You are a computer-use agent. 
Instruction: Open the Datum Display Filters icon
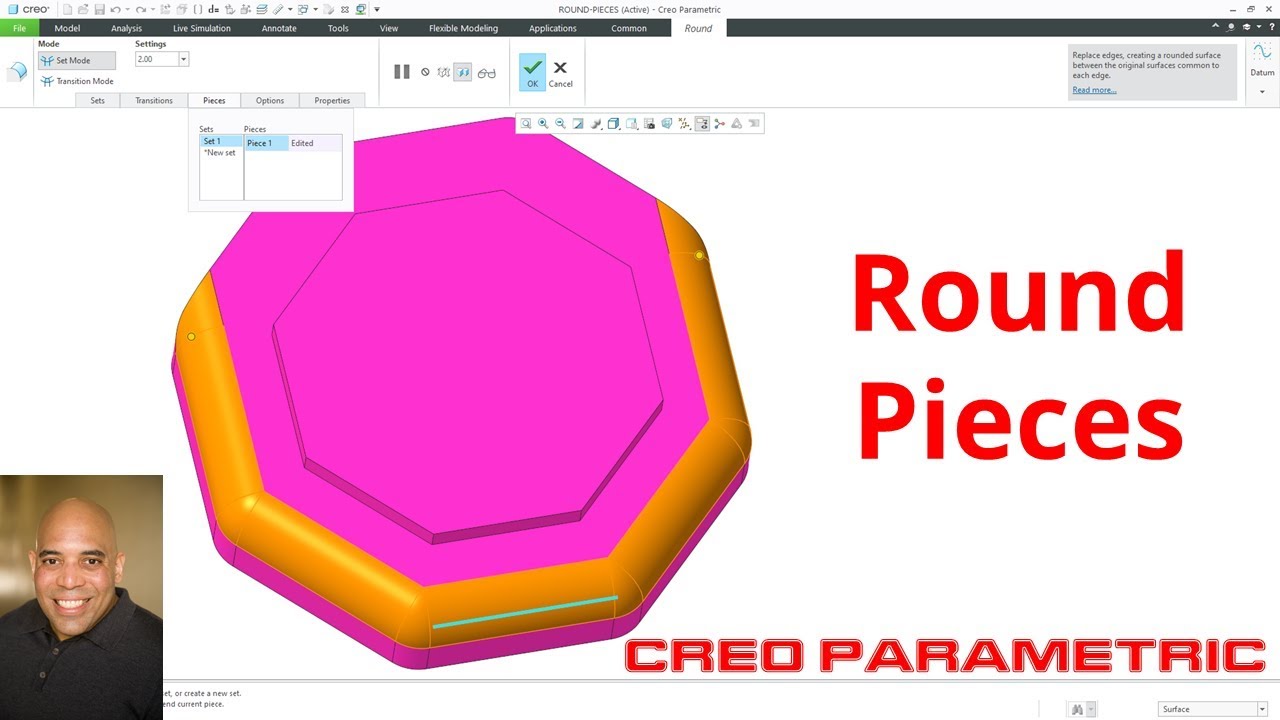pyautogui.click(x=684, y=124)
